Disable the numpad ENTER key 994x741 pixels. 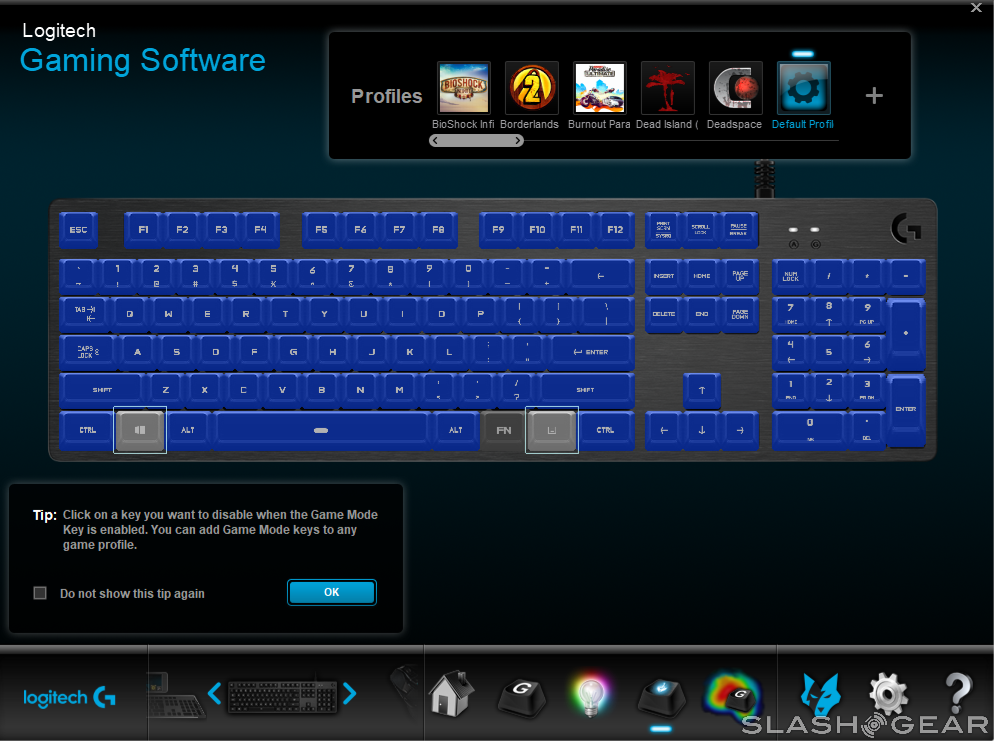pyautogui.click(x=906, y=409)
